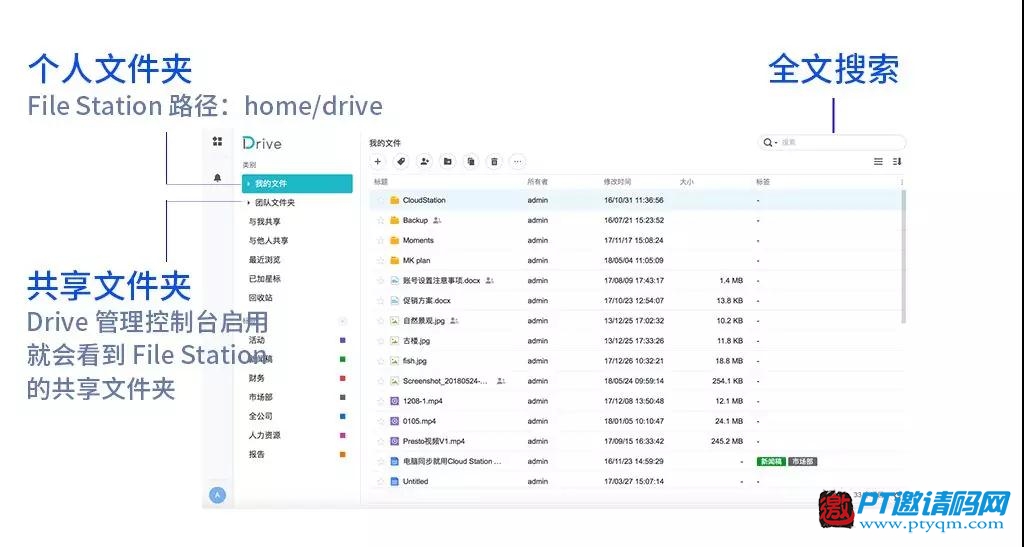Open the sort order icon
The image size is (1024, 547).
point(897,161)
